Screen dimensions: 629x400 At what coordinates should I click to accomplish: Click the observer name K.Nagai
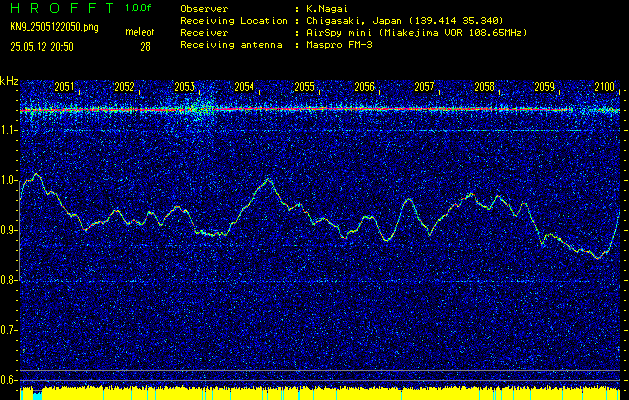pyautogui.click(x=327, y=9)
